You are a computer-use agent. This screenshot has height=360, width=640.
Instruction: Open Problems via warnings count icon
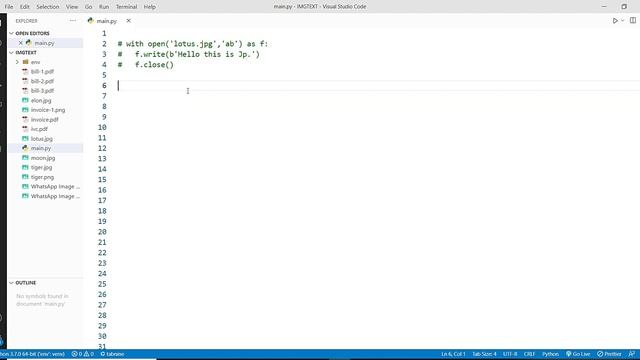[89, 354]
